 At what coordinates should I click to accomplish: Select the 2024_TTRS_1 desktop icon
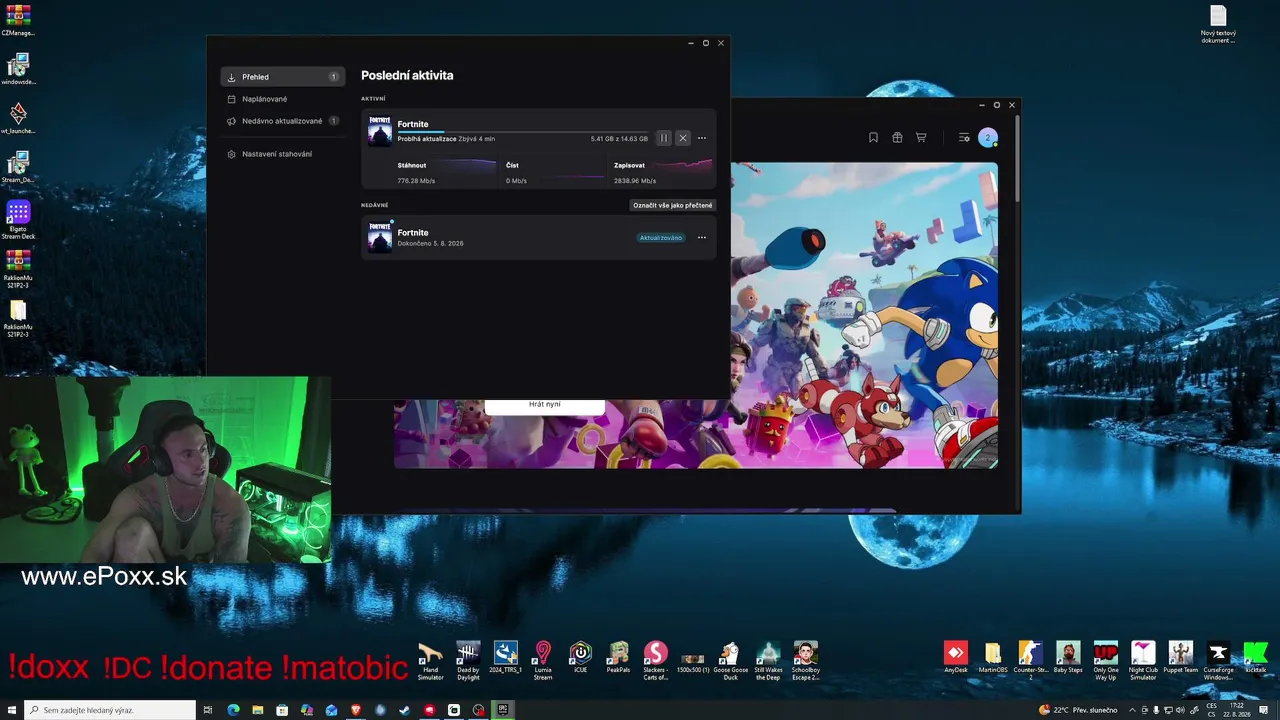pyautogui.click(x=506, y=657)
